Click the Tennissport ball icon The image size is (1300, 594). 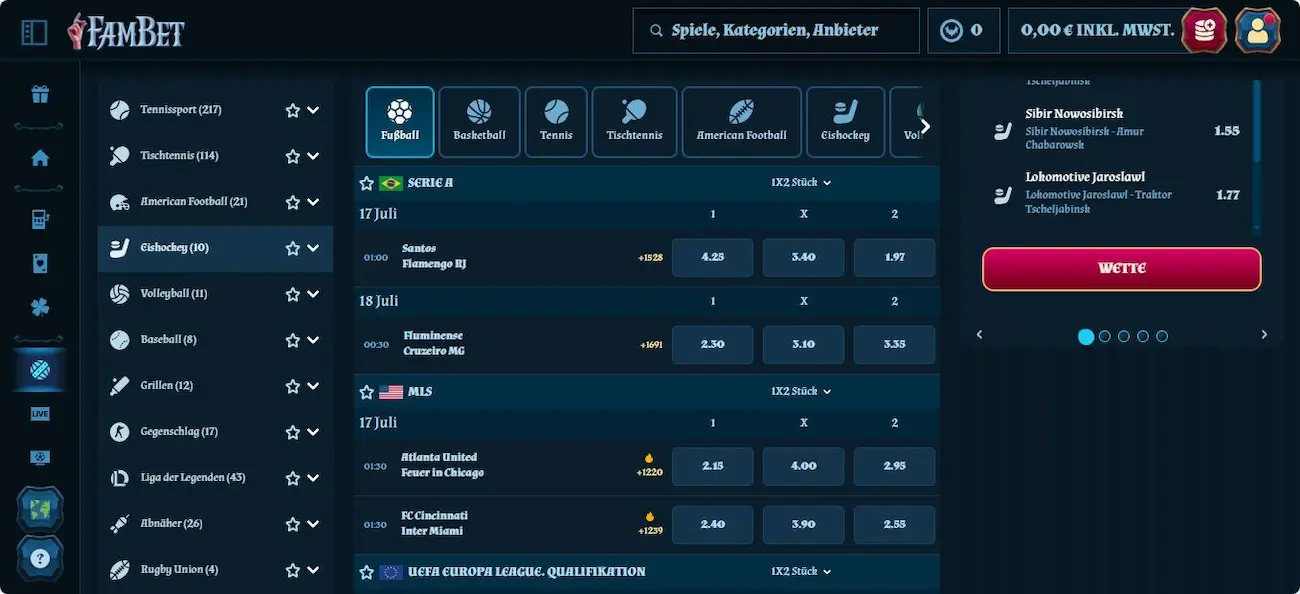[x=120, y=110]
